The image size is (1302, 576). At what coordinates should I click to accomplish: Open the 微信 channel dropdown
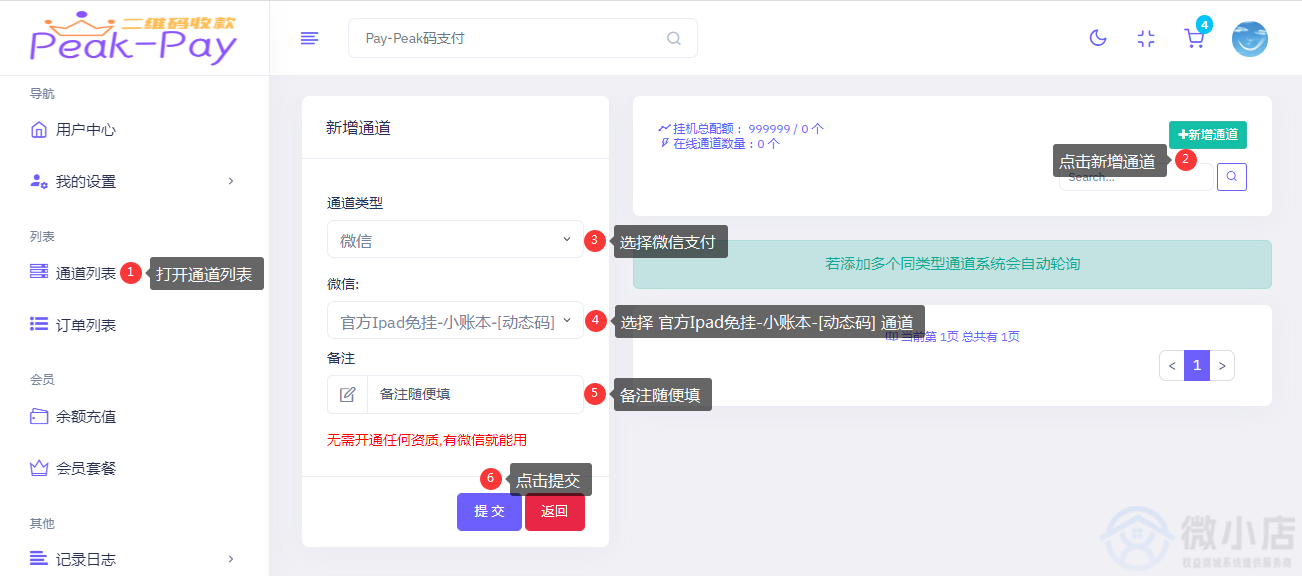click(455, 321)
